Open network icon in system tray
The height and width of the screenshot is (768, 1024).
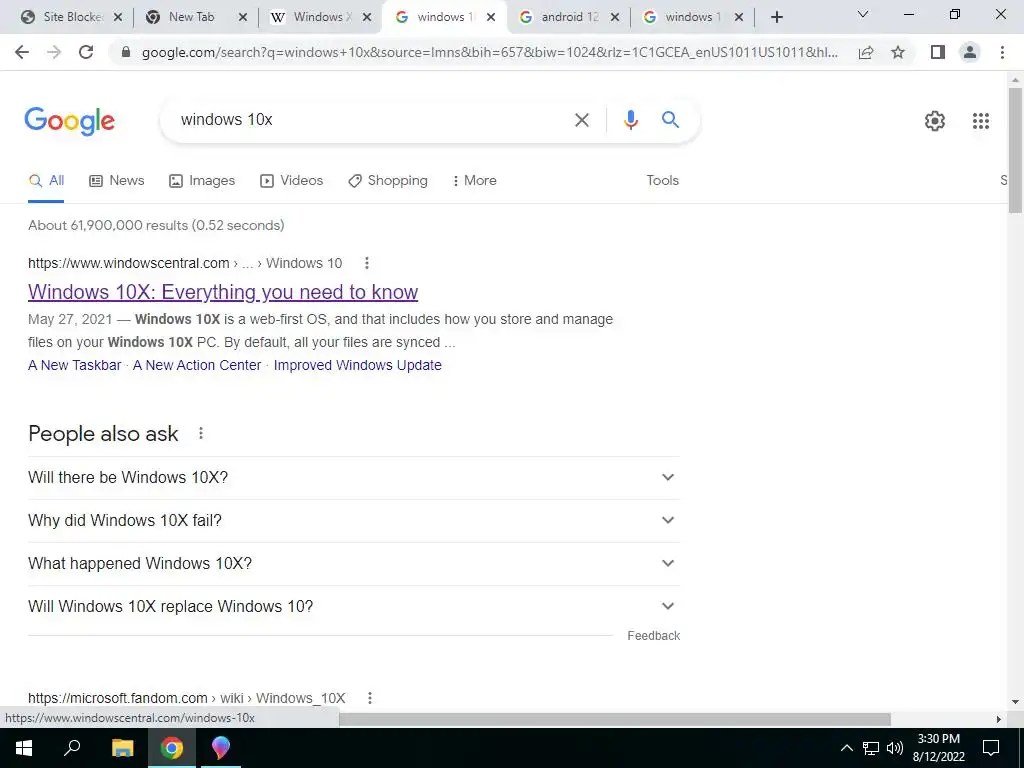click(871, 748)
